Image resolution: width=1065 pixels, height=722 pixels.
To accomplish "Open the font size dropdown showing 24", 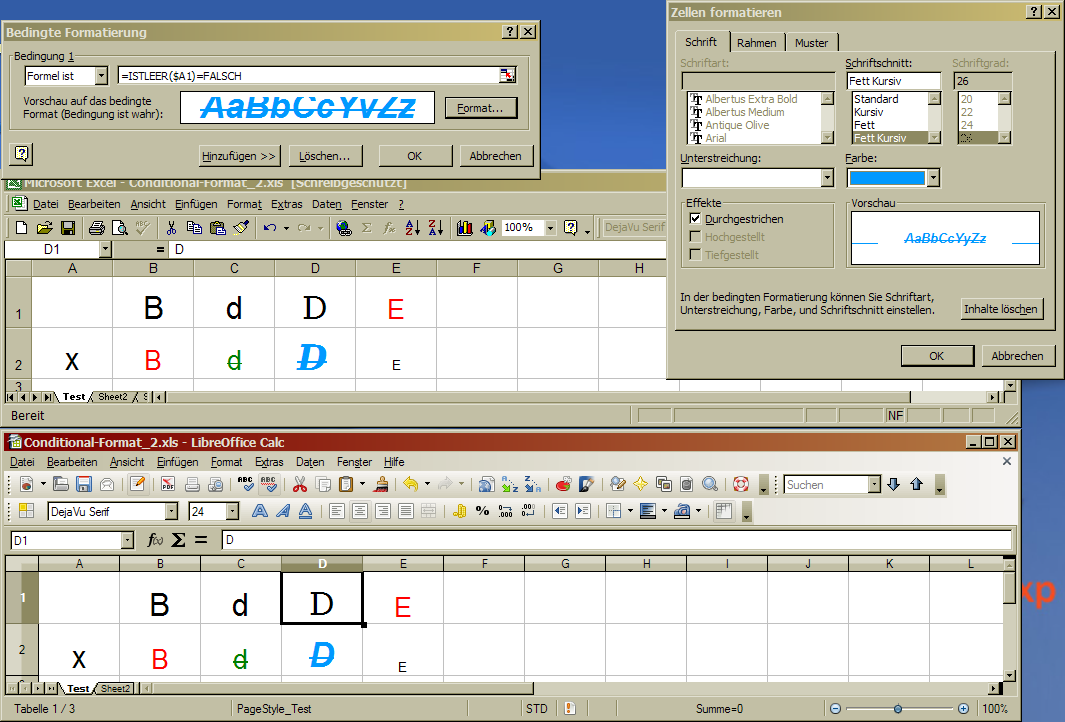I will 233,511.
